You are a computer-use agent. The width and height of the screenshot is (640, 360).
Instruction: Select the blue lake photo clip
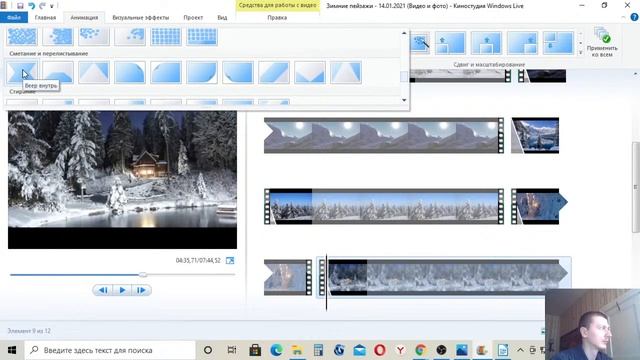click(x=535, y=136)
